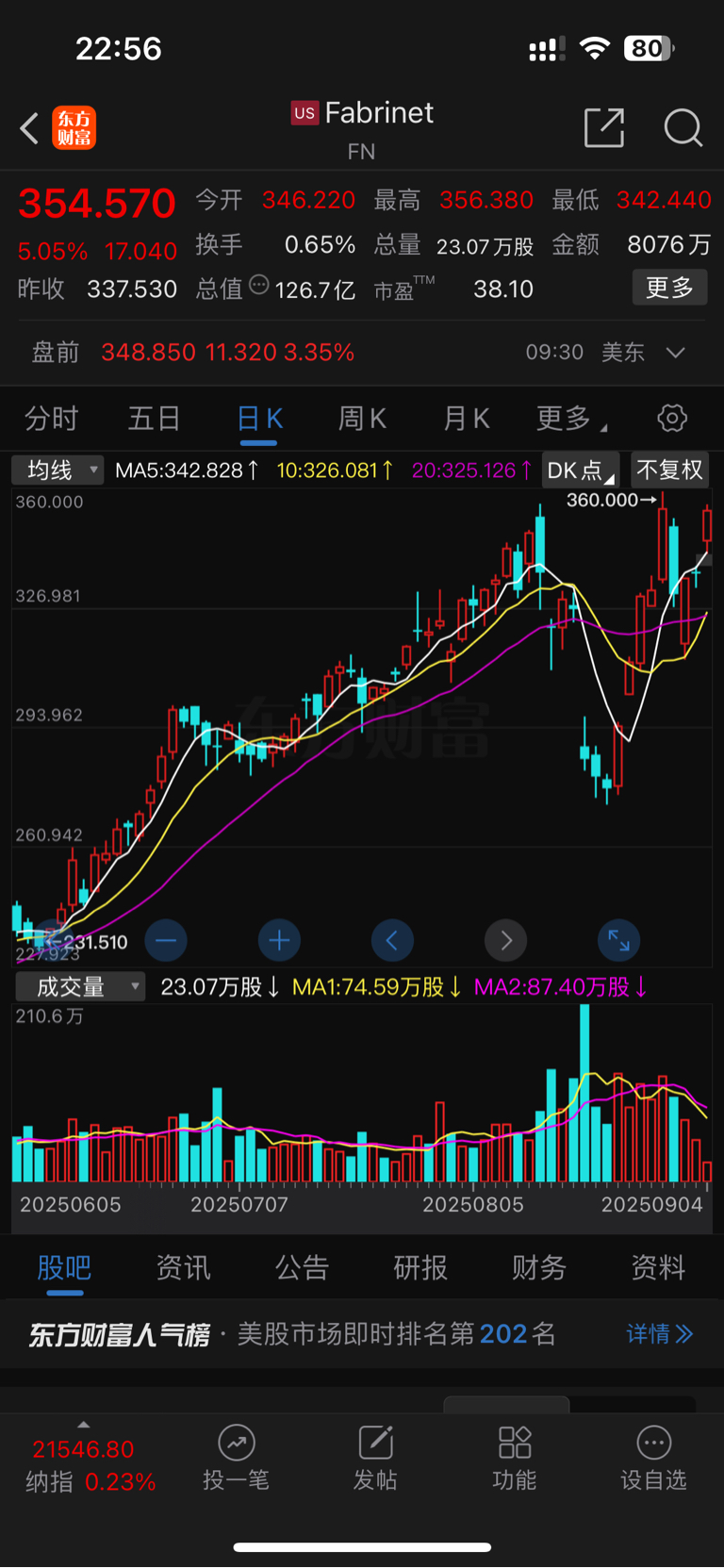
Task: Open chart settings gear icon
Action: (x=672, y=418)
